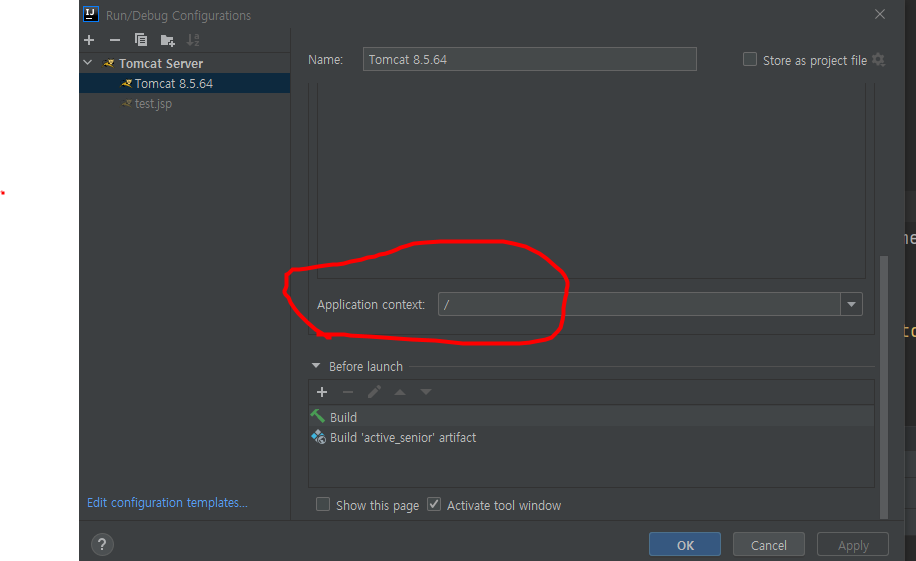The image size is (916, 561).
Task: Close the Run/Debug Configurations dialog
Action: tap(880, 15)
